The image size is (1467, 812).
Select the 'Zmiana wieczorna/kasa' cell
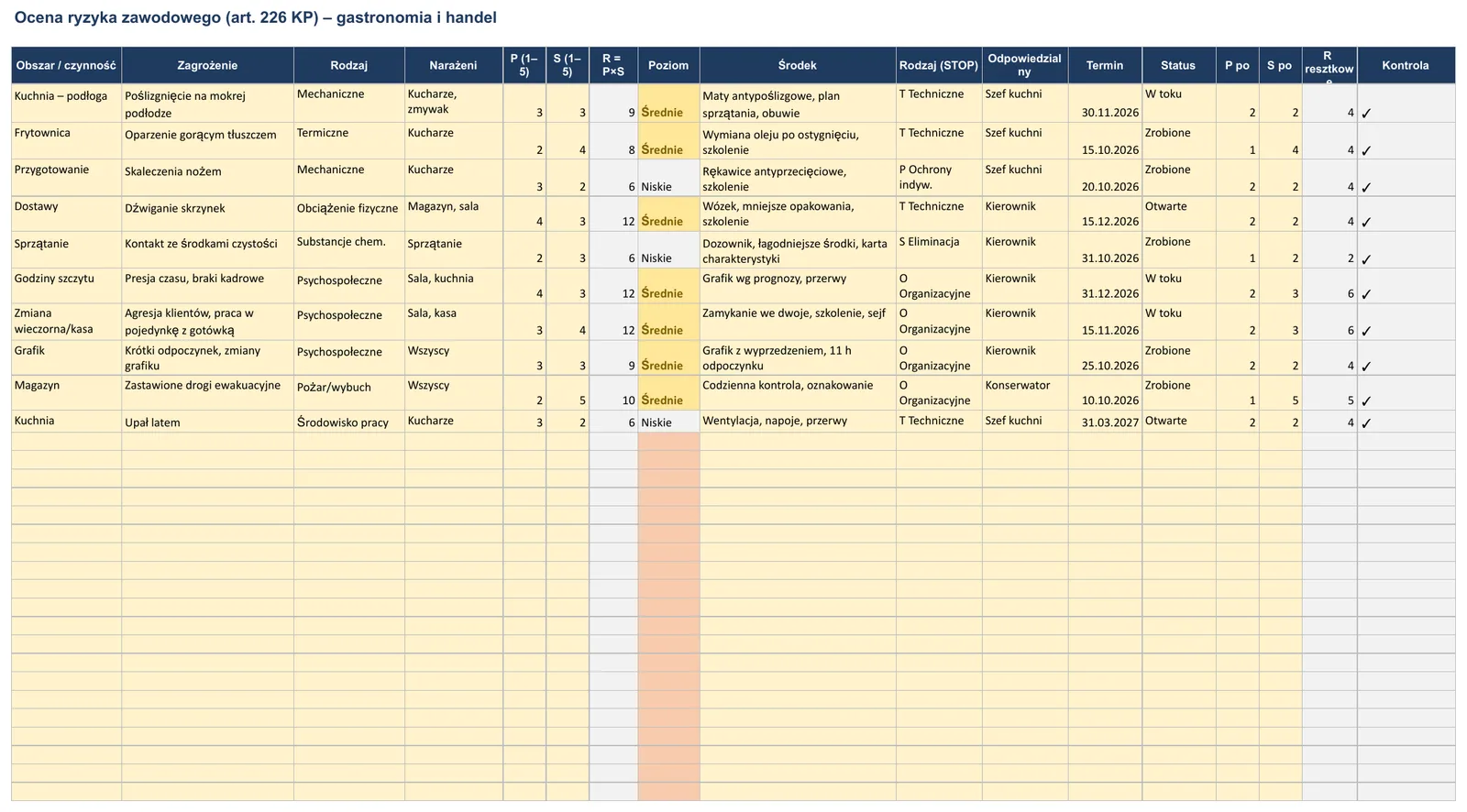click(66, 322)
